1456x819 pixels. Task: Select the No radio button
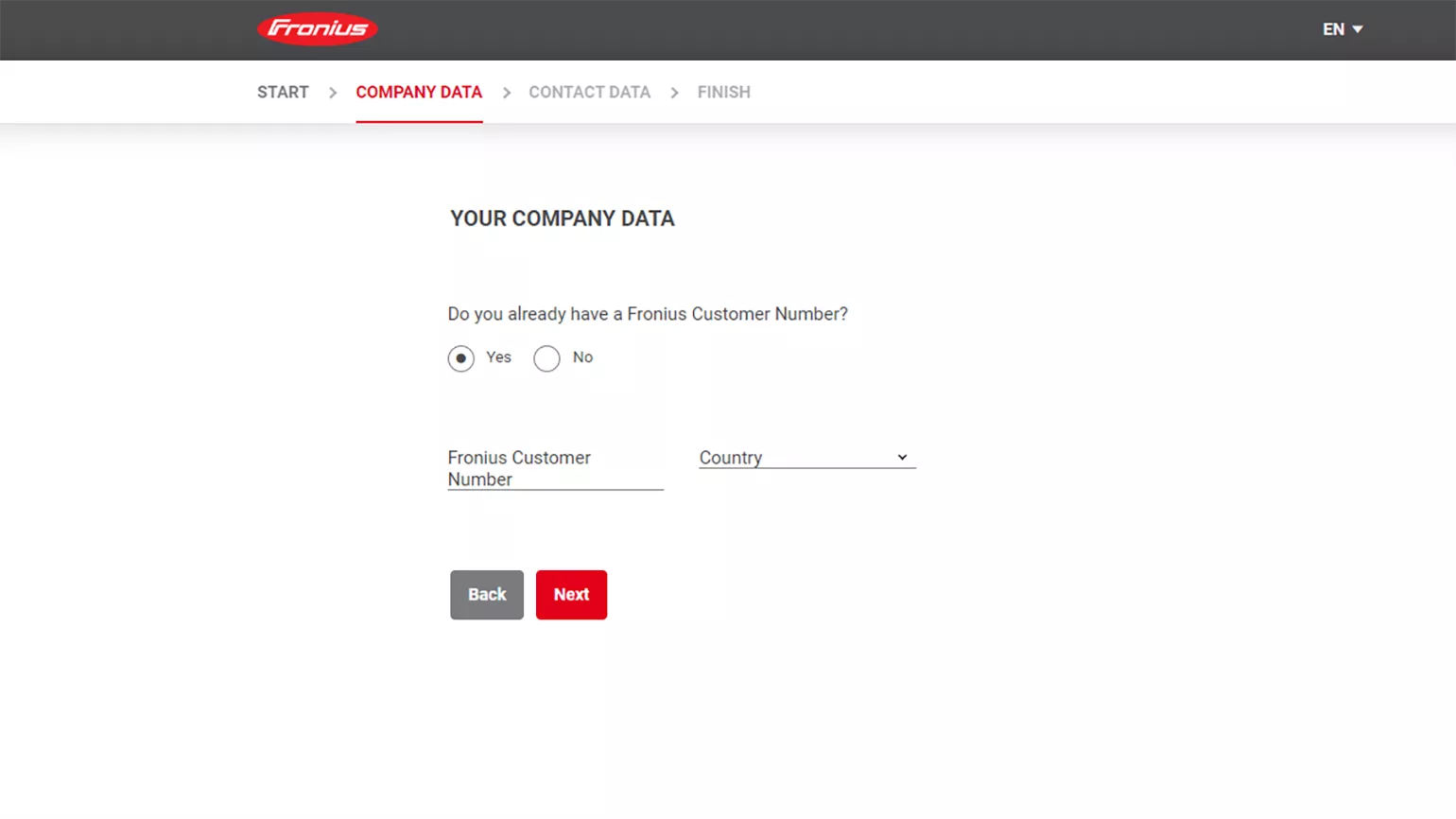(546, 358)
